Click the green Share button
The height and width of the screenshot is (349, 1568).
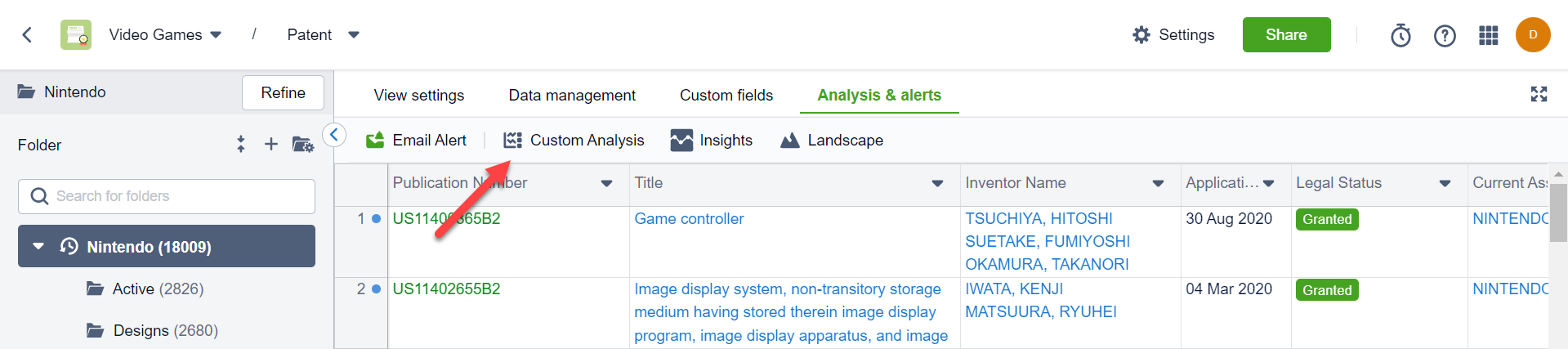[1286, 35]
